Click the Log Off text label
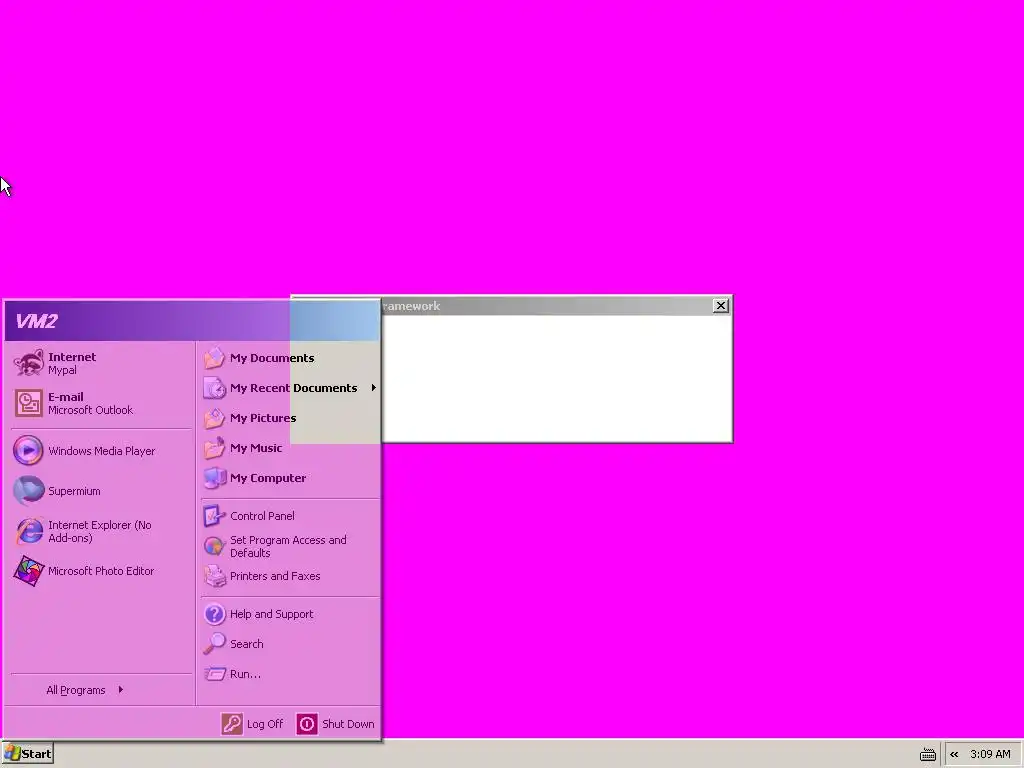 pos(264,724)
